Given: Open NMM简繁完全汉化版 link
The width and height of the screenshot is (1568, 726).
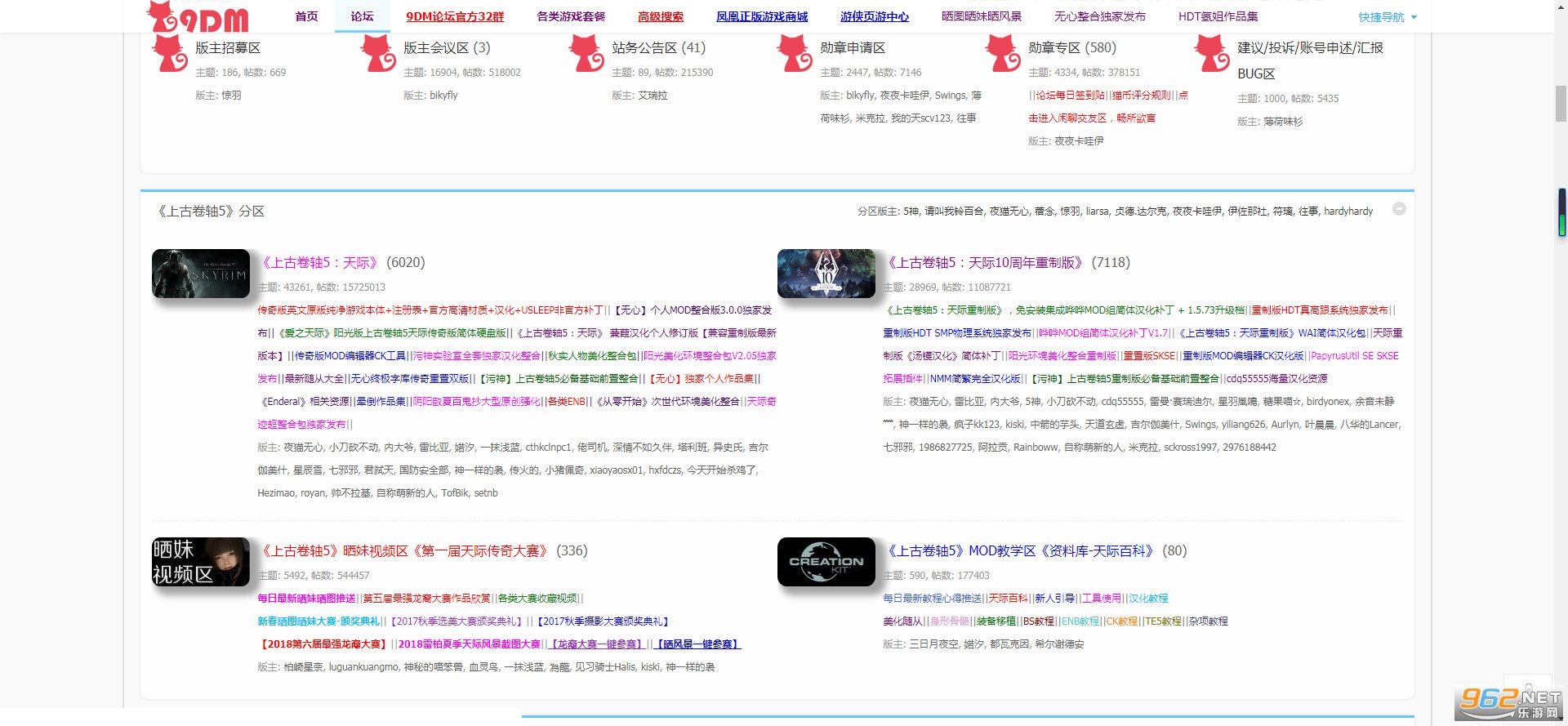Looking at the screenshot, I should [x=975, y=379].
